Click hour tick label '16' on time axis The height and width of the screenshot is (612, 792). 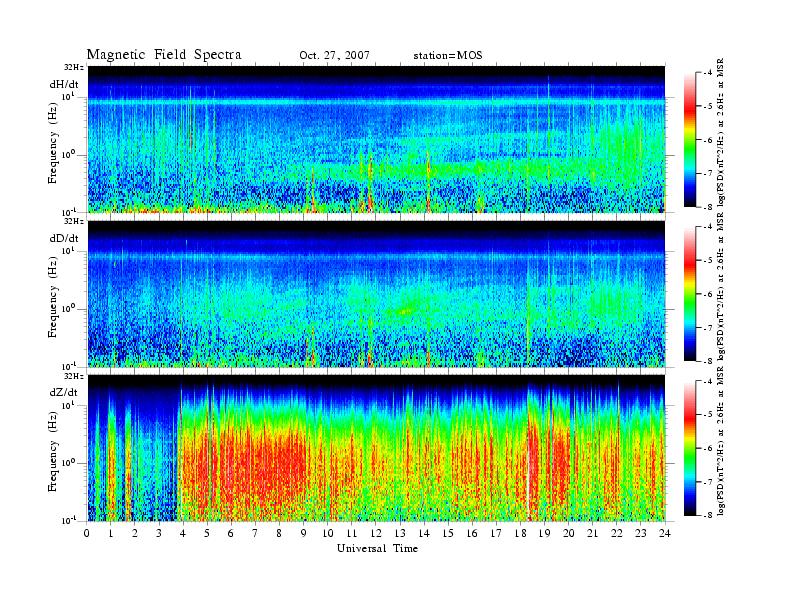[472, 533]
